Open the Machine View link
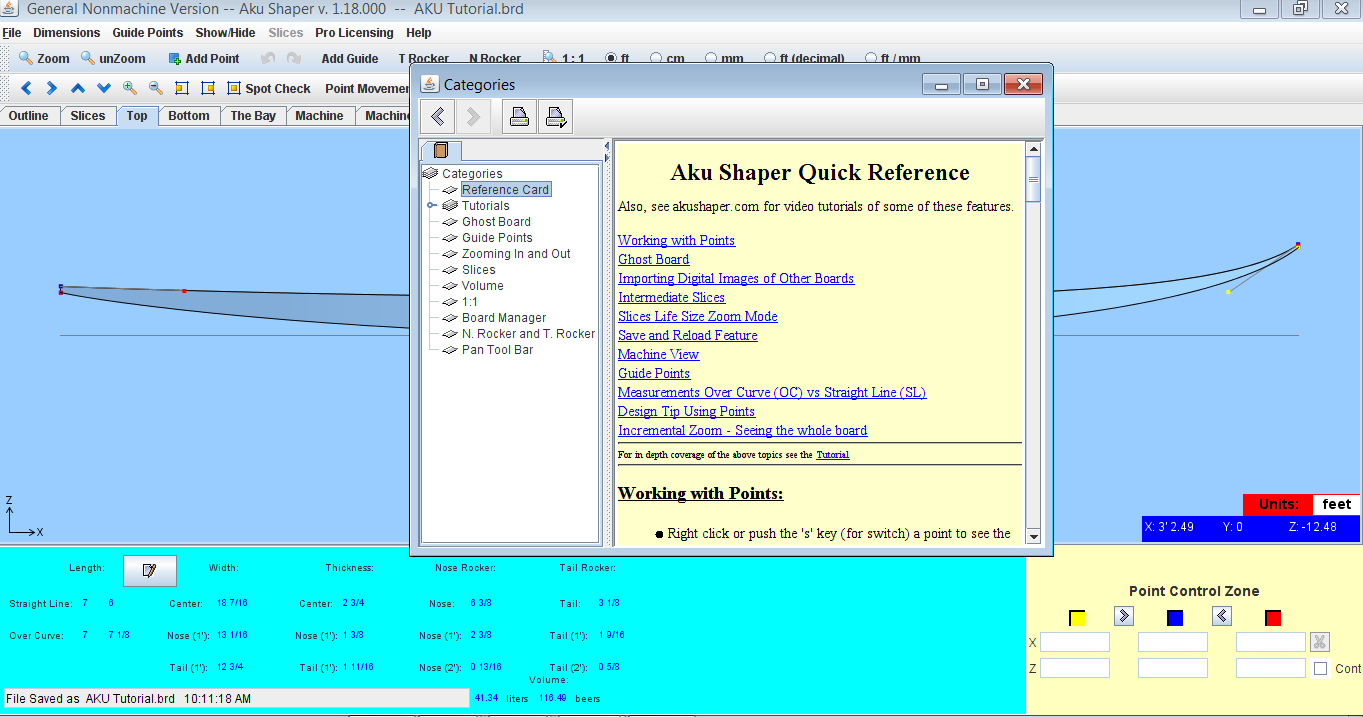Image resolution: width=1363 pixels, height=717 pixels. coord(658,354)
